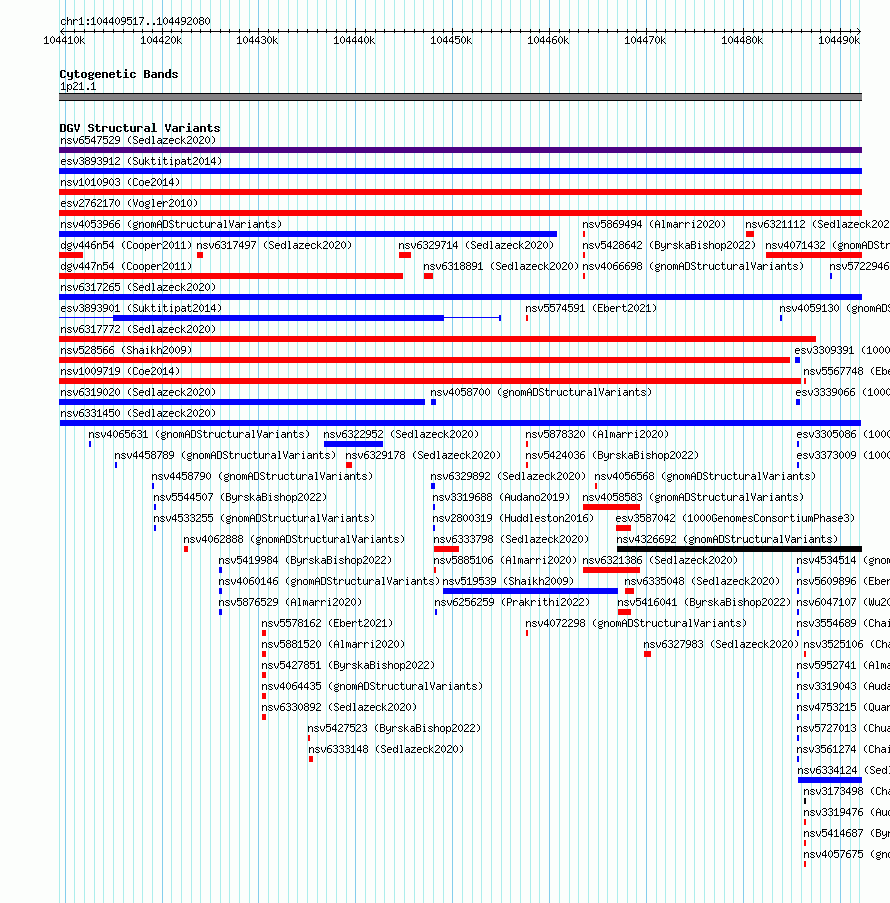
Task: Click nsv6317772 (Sedlazeck2020) label
Action: (x=138, y=329)
